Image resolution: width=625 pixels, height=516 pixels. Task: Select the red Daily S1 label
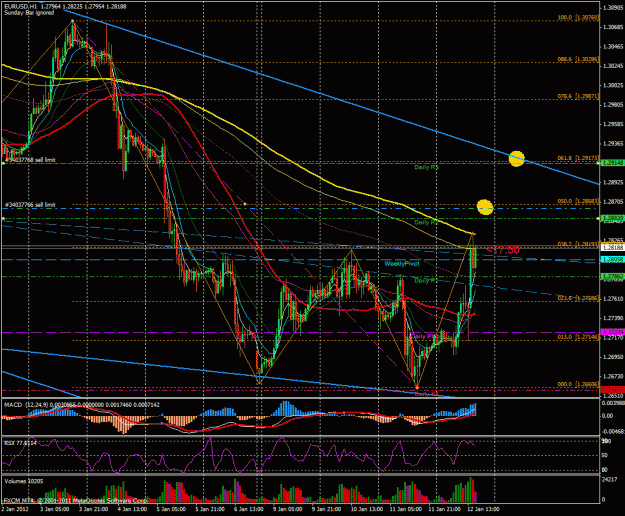click(x=426, y=394)
